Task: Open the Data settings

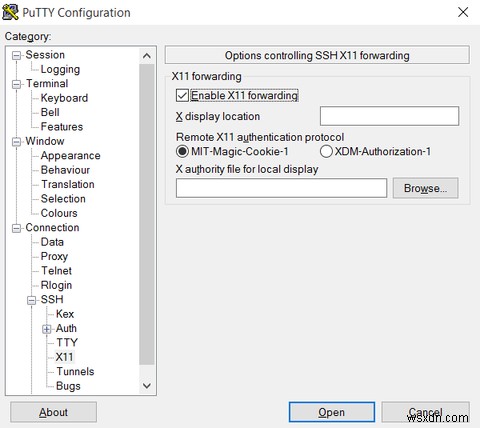Action: [52, 242]
